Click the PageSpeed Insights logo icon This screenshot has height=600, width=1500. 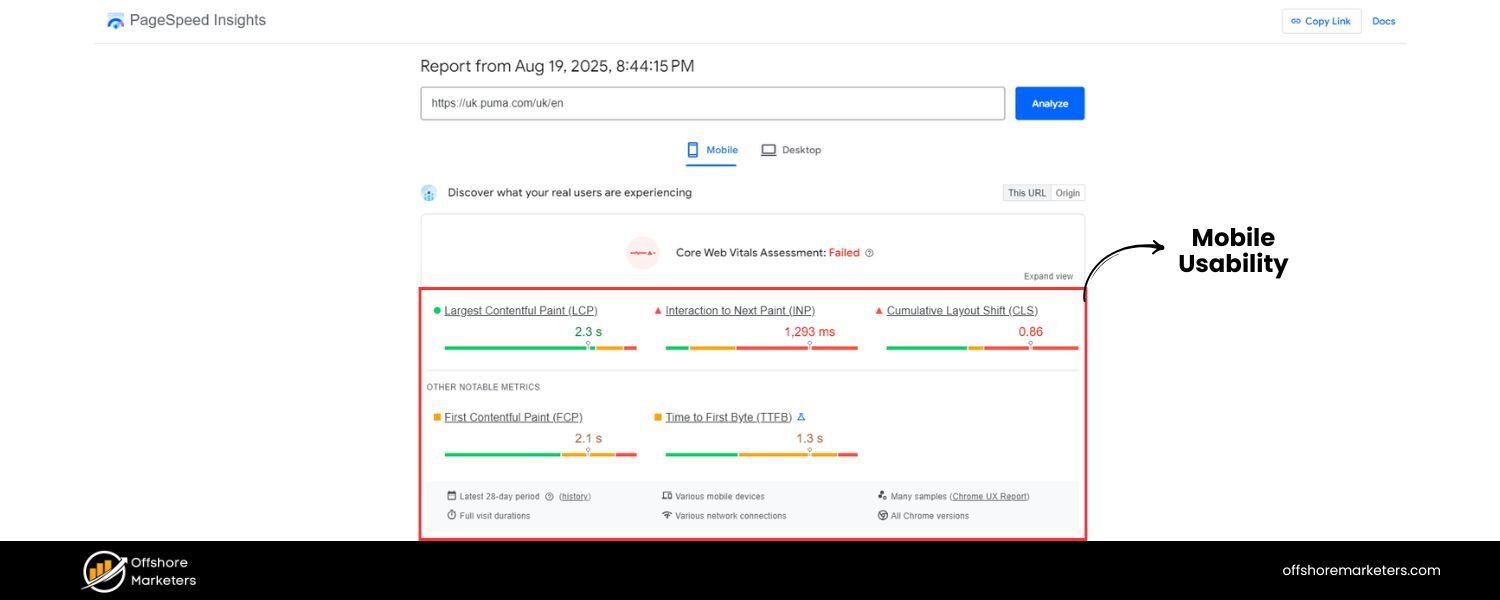(x=115, y=19)
